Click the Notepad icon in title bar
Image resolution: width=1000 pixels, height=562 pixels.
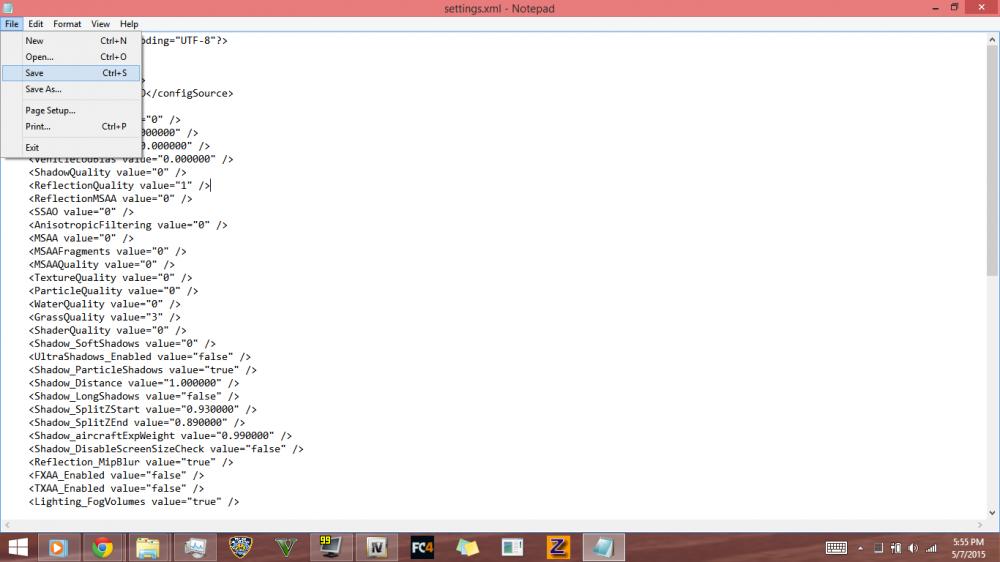pyautogui.click(x=8, y=8)
